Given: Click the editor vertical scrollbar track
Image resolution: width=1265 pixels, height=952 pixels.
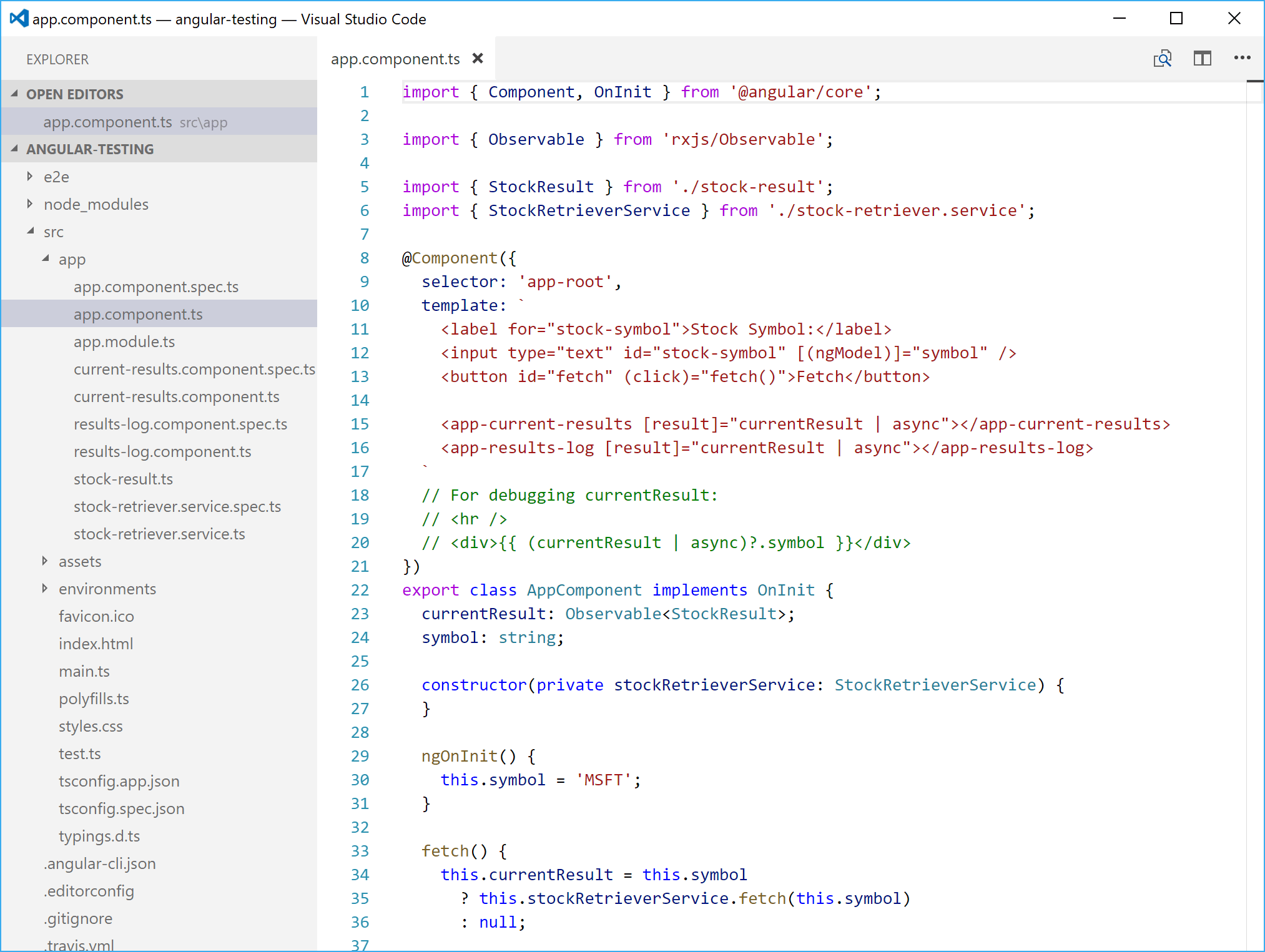Looking at the screenshot, I should click(x=1254, y=499).
